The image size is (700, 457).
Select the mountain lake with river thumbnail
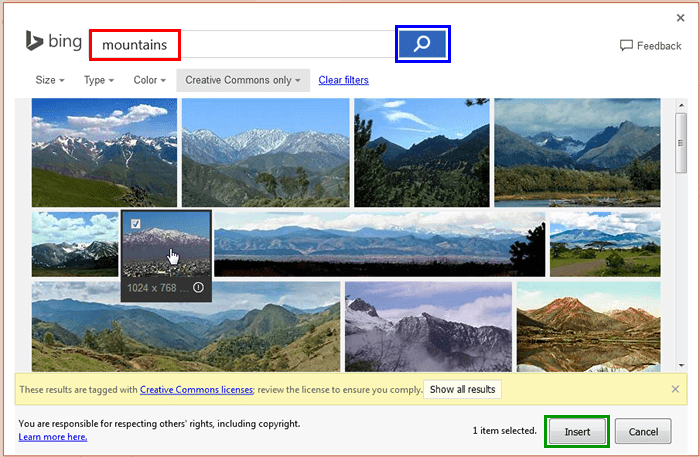click(x=577, y=153)
